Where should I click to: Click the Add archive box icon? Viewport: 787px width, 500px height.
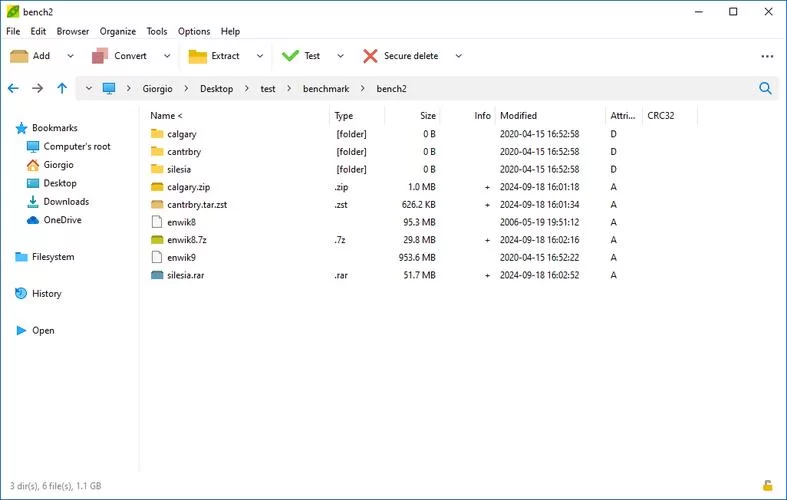tap(19, 56)
